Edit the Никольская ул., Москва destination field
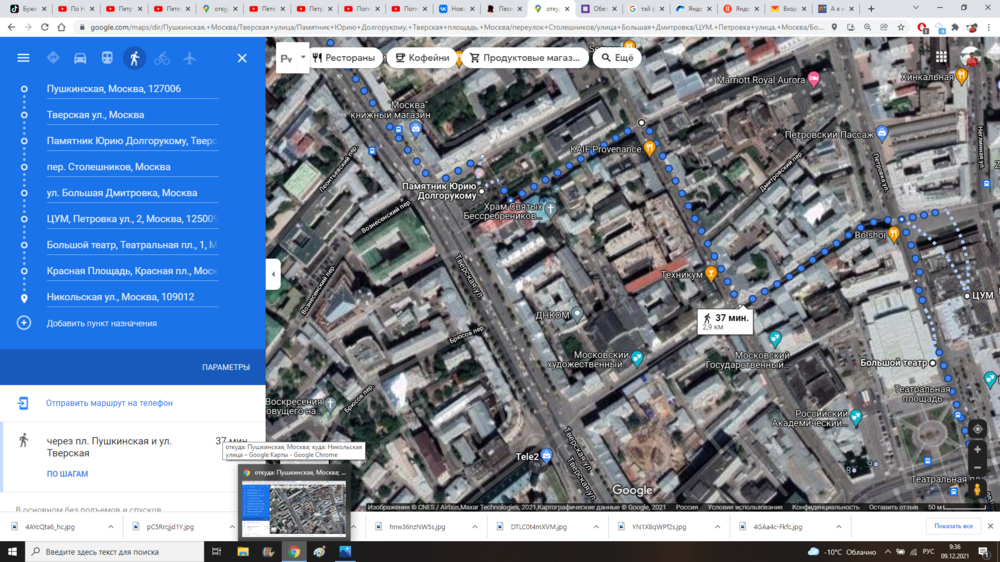 [132, 297]
